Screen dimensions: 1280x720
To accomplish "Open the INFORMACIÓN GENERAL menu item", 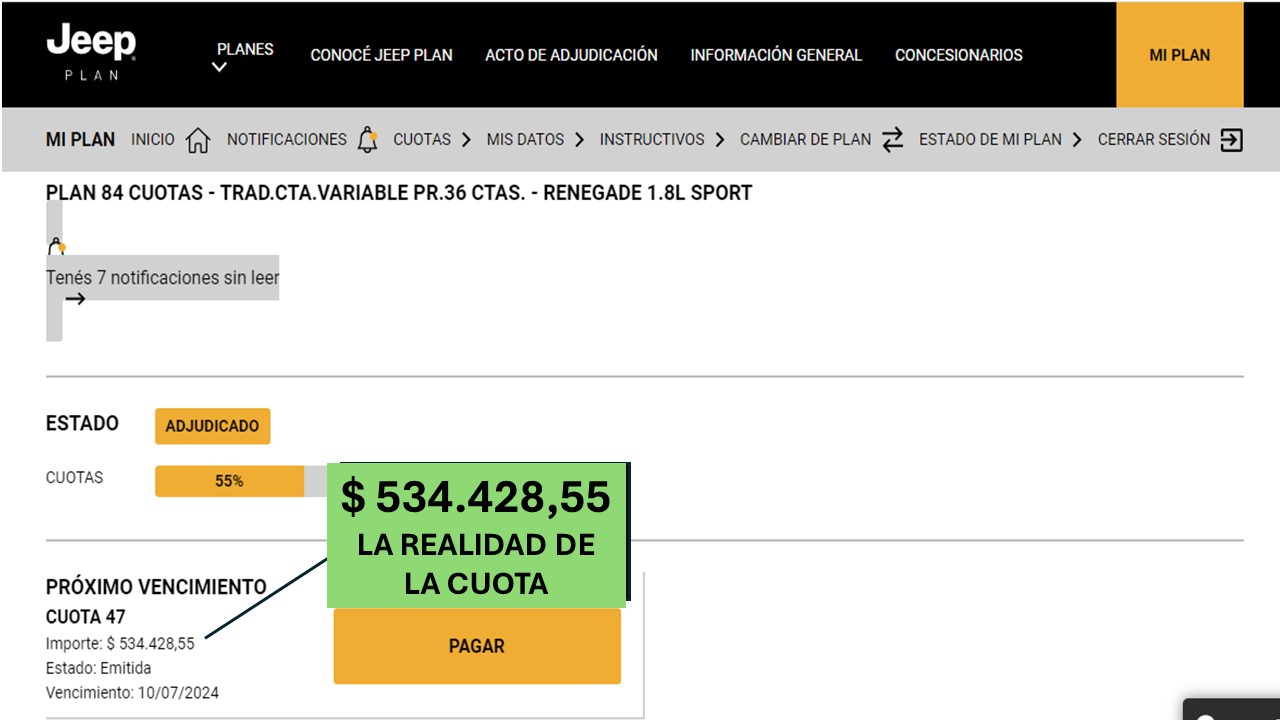I will pos(776,55).
